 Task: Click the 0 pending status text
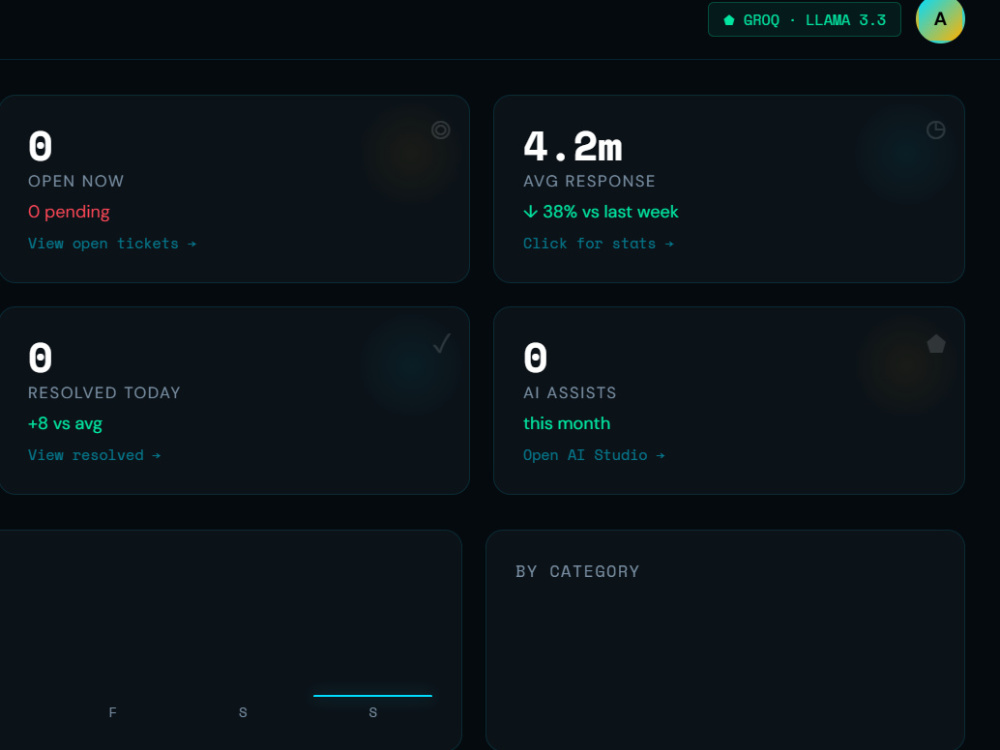[69, 212]
